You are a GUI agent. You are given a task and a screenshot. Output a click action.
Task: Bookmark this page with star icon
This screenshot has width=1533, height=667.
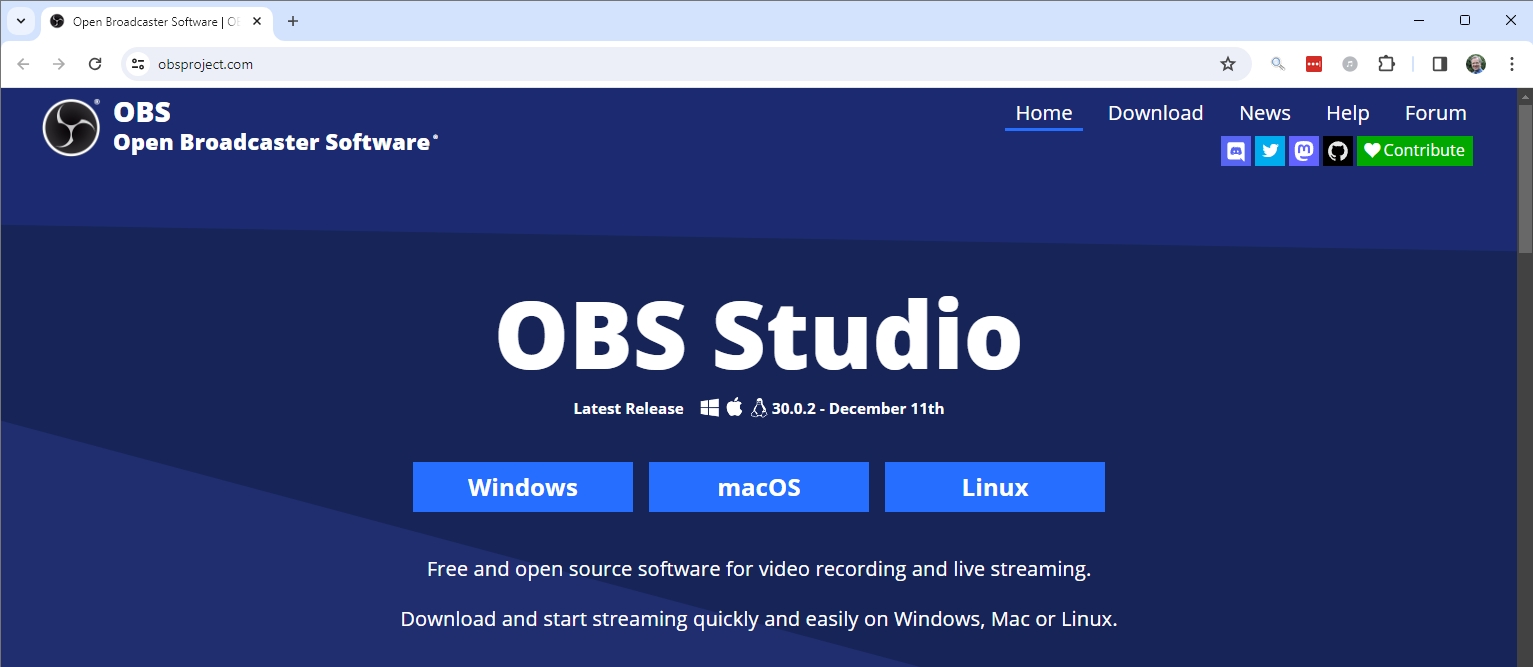click(x=1228, y=64)
